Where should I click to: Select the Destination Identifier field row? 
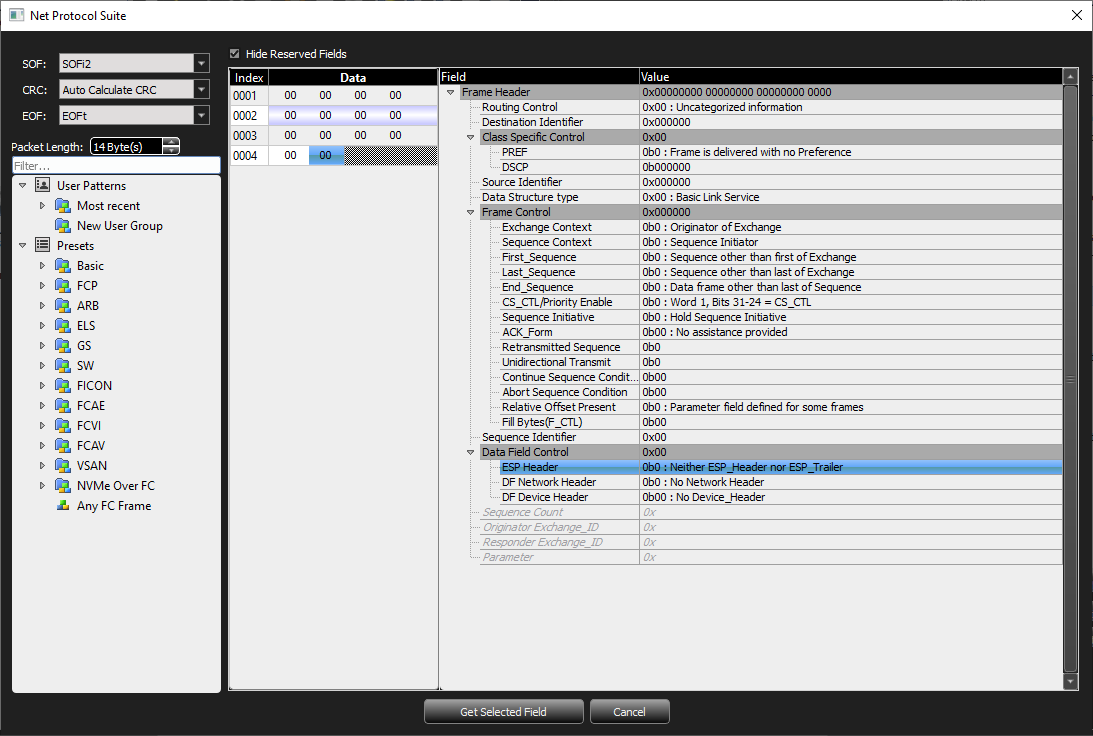point(770,122)
